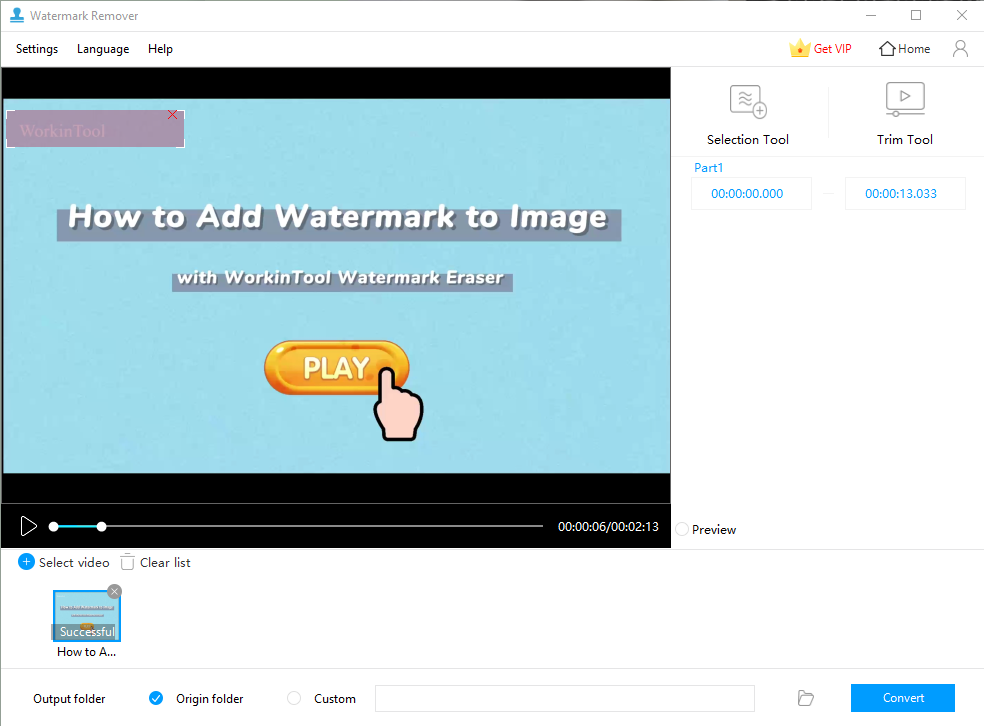The width and height of the screenshot is (984, 726).
Task: Remove the watermark selection box with red X
Action: (173, 115)
